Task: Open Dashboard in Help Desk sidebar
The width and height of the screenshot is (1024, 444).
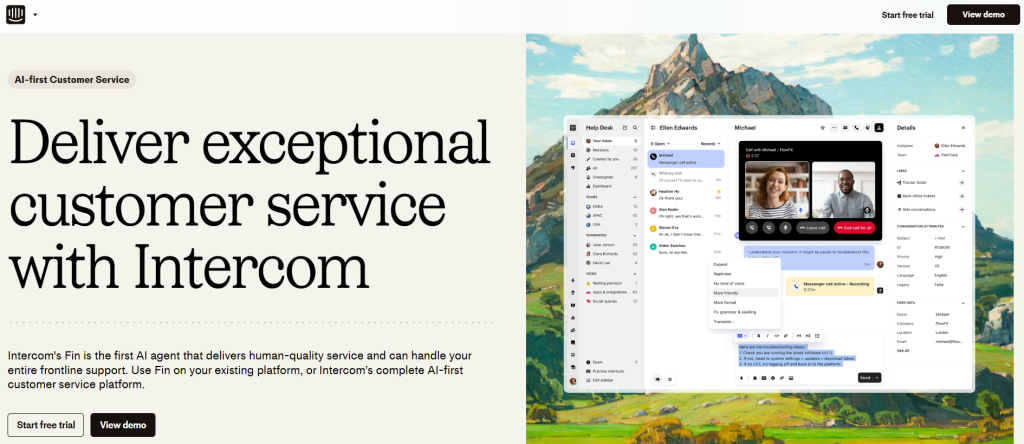Action: click(611, 186)
